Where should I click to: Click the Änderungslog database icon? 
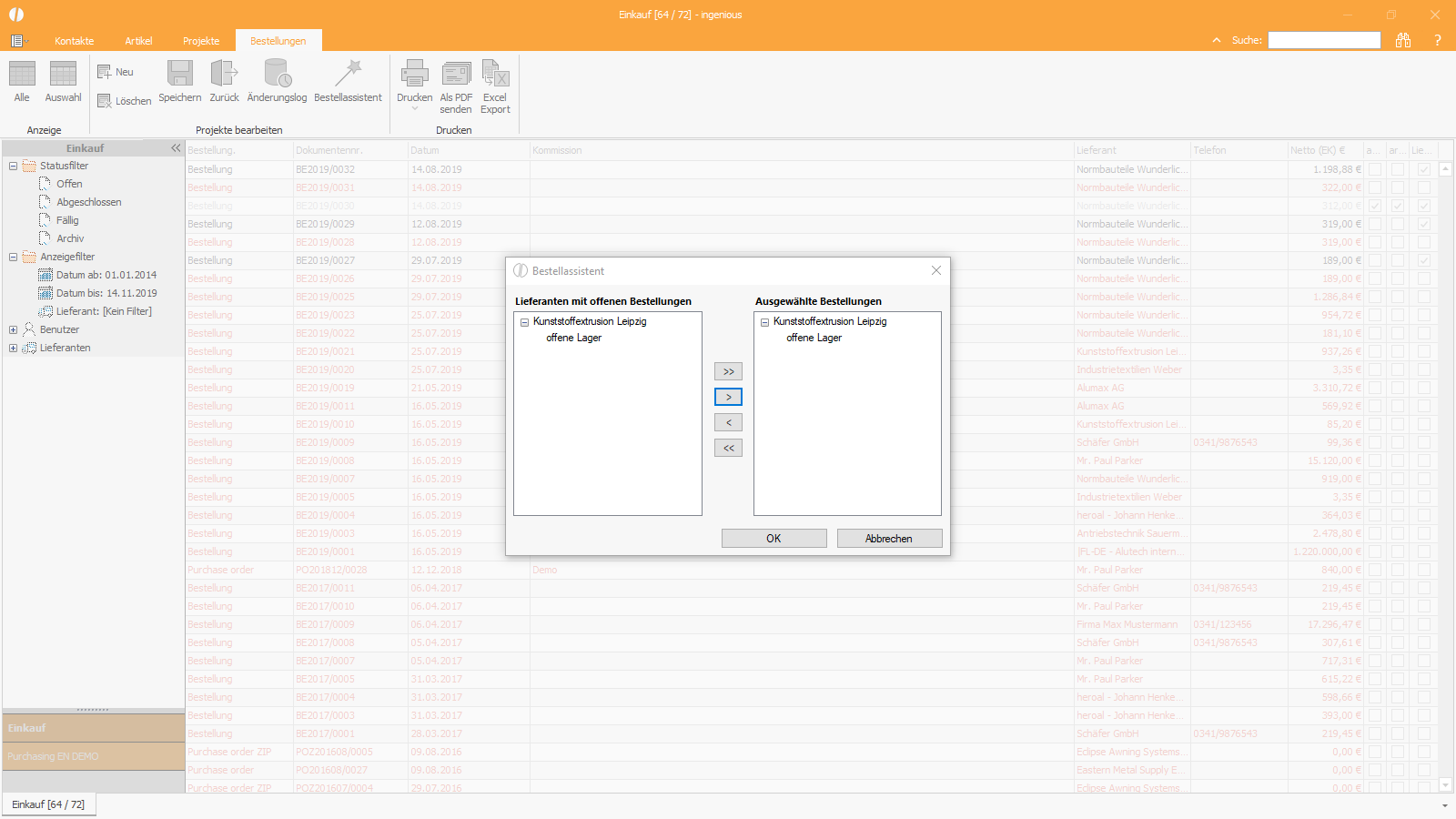(277, 75)
